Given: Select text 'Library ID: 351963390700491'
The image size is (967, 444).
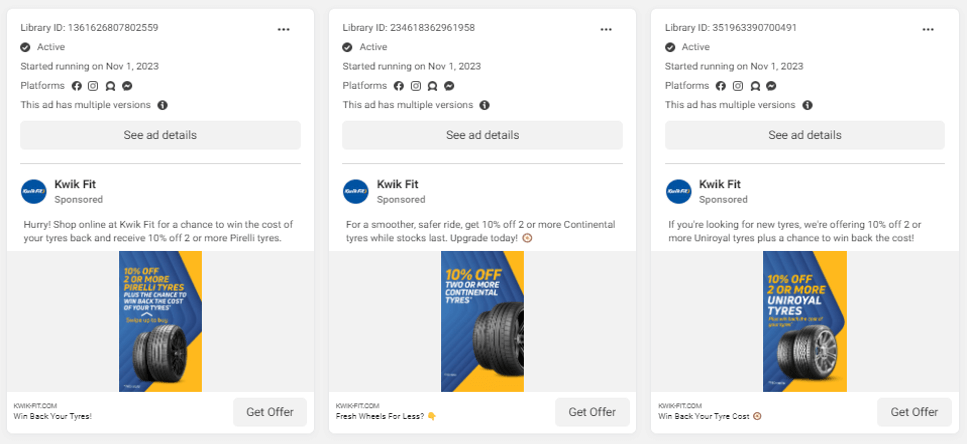Looking at the screenshot, I should tap(731, 28).
